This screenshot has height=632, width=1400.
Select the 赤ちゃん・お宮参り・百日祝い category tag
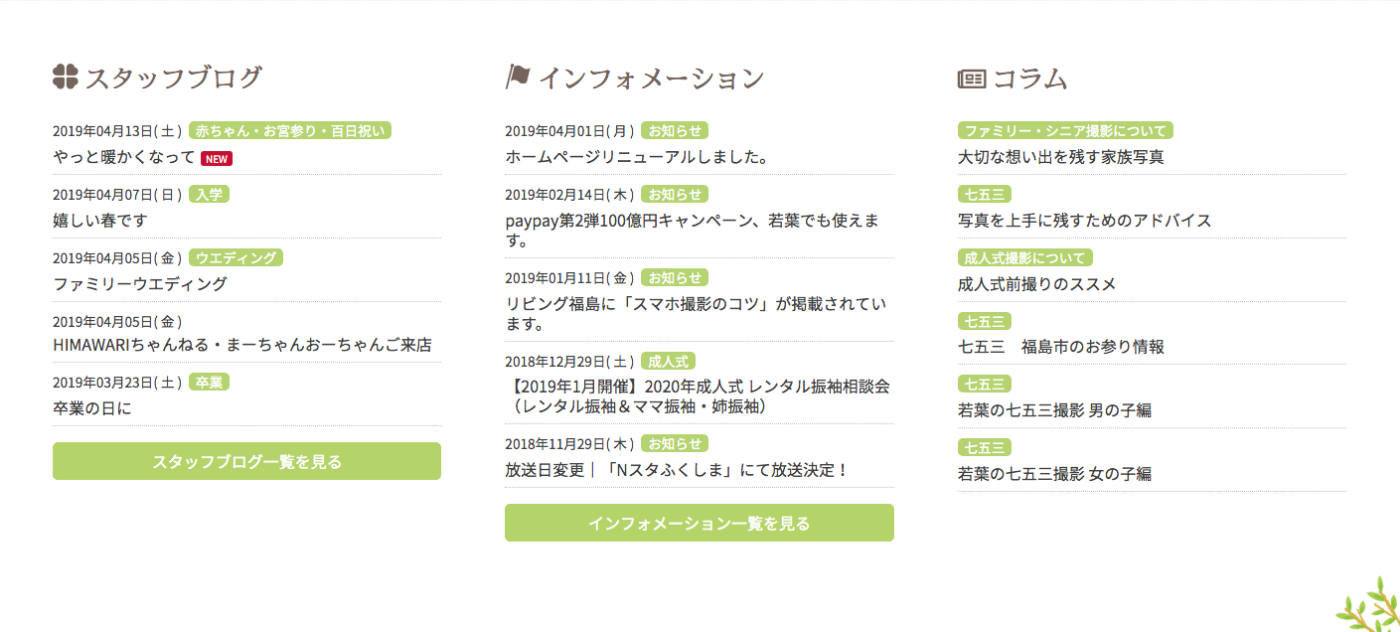pos(290,130)
